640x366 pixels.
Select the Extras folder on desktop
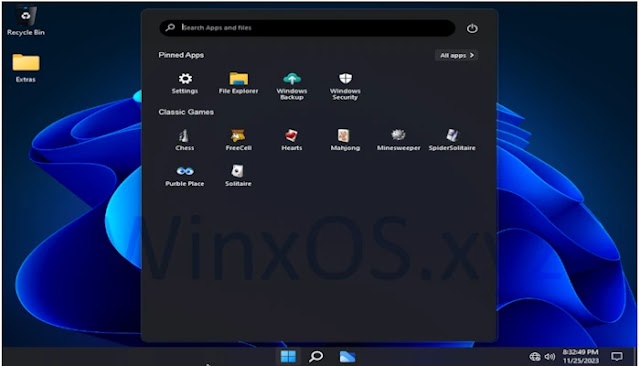pyautogui.click(x=26, y=68)
